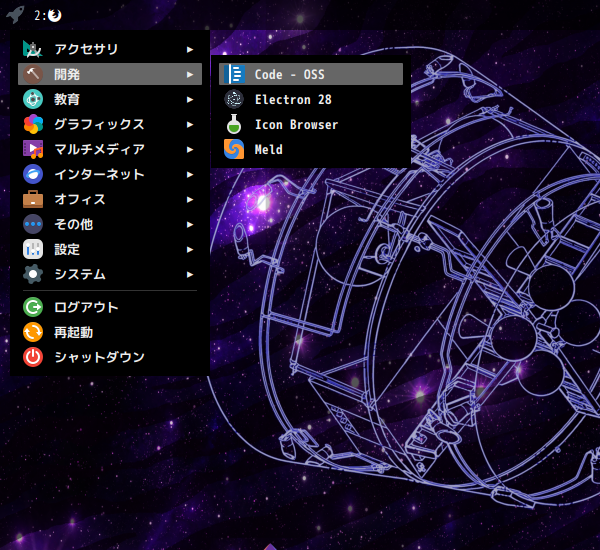Select the highlighted 開発 menu entry
This screenshot has height=550, width=600.
coord(110,74)
